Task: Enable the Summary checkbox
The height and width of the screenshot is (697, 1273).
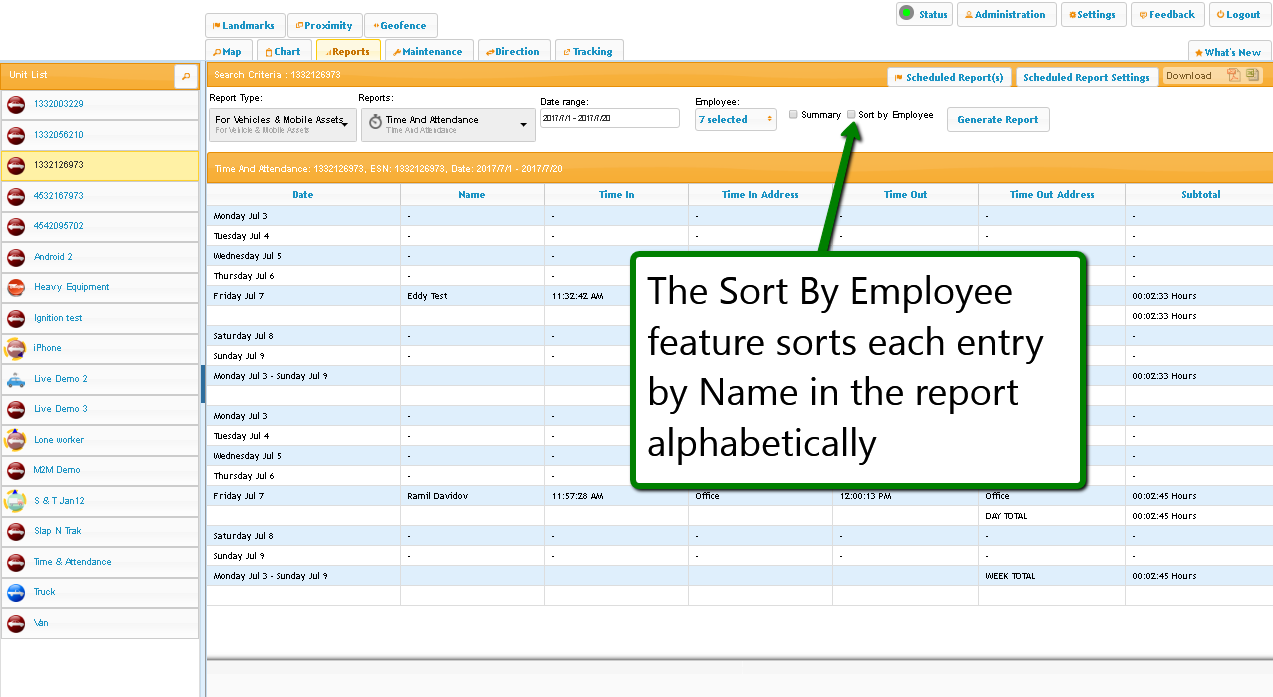Action: (x=793, y=115)
